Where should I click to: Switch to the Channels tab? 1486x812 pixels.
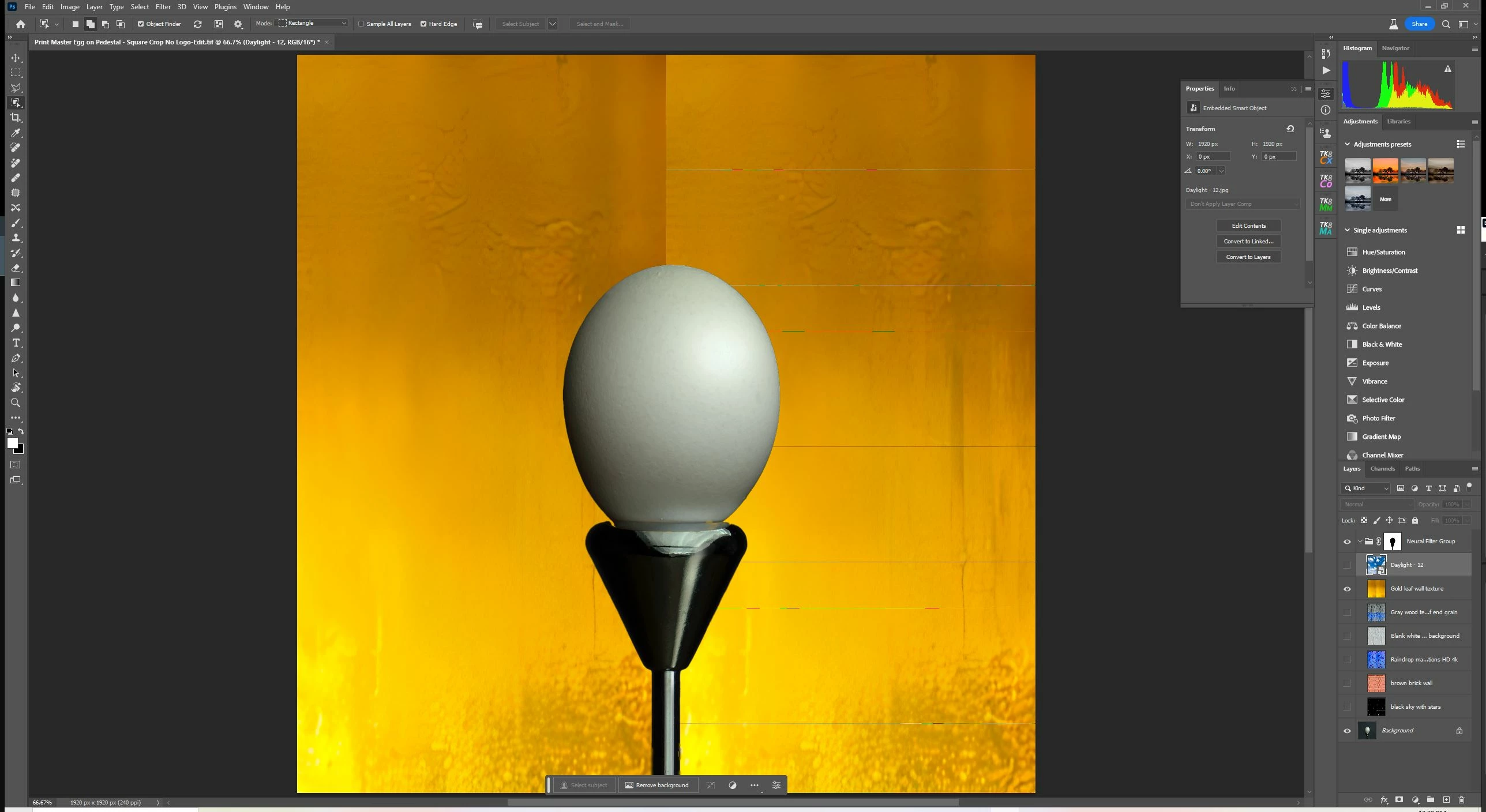tap(1382, 468)
